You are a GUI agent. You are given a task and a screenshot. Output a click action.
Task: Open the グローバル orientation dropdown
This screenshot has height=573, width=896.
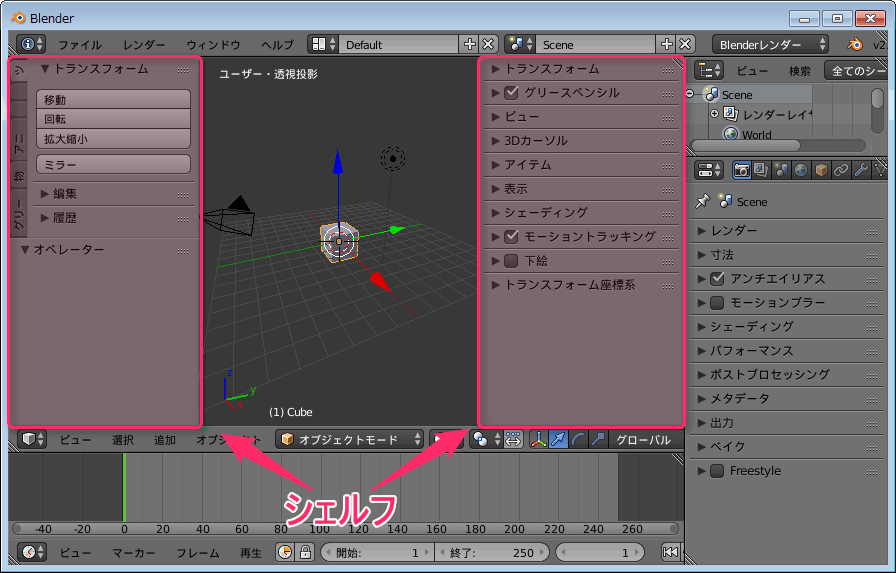[x=646, y=439]
